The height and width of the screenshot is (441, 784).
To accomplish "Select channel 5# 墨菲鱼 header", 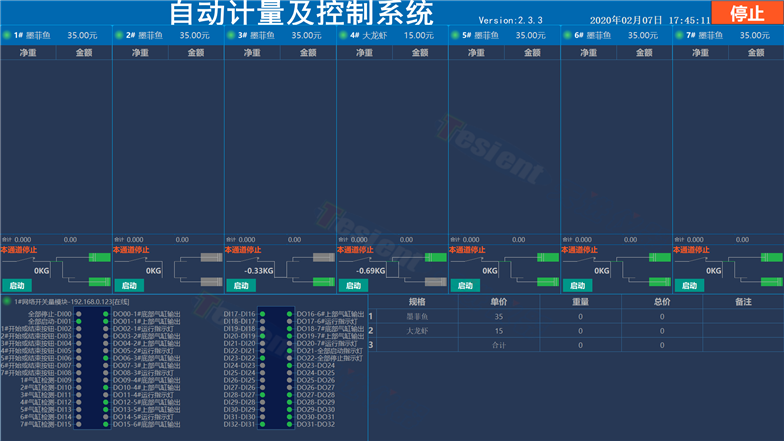I will click(504, 35).
